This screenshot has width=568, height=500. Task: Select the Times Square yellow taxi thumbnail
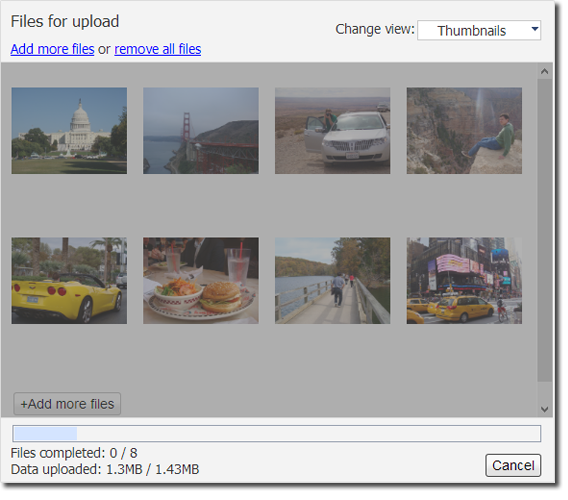tap(464, 280)
